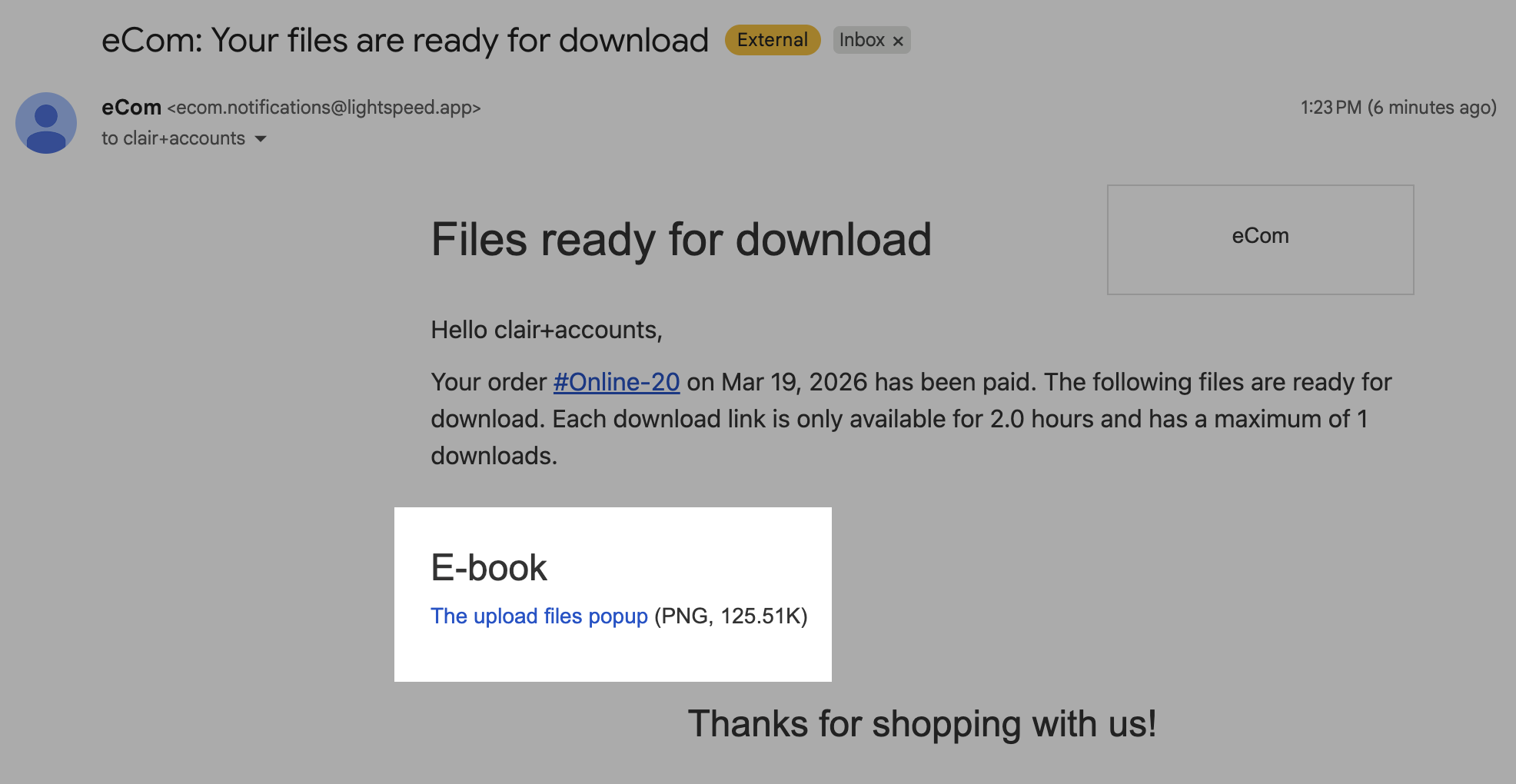Download The upload files popup file
Viewport: 1516px width, 784px height.
539,616
